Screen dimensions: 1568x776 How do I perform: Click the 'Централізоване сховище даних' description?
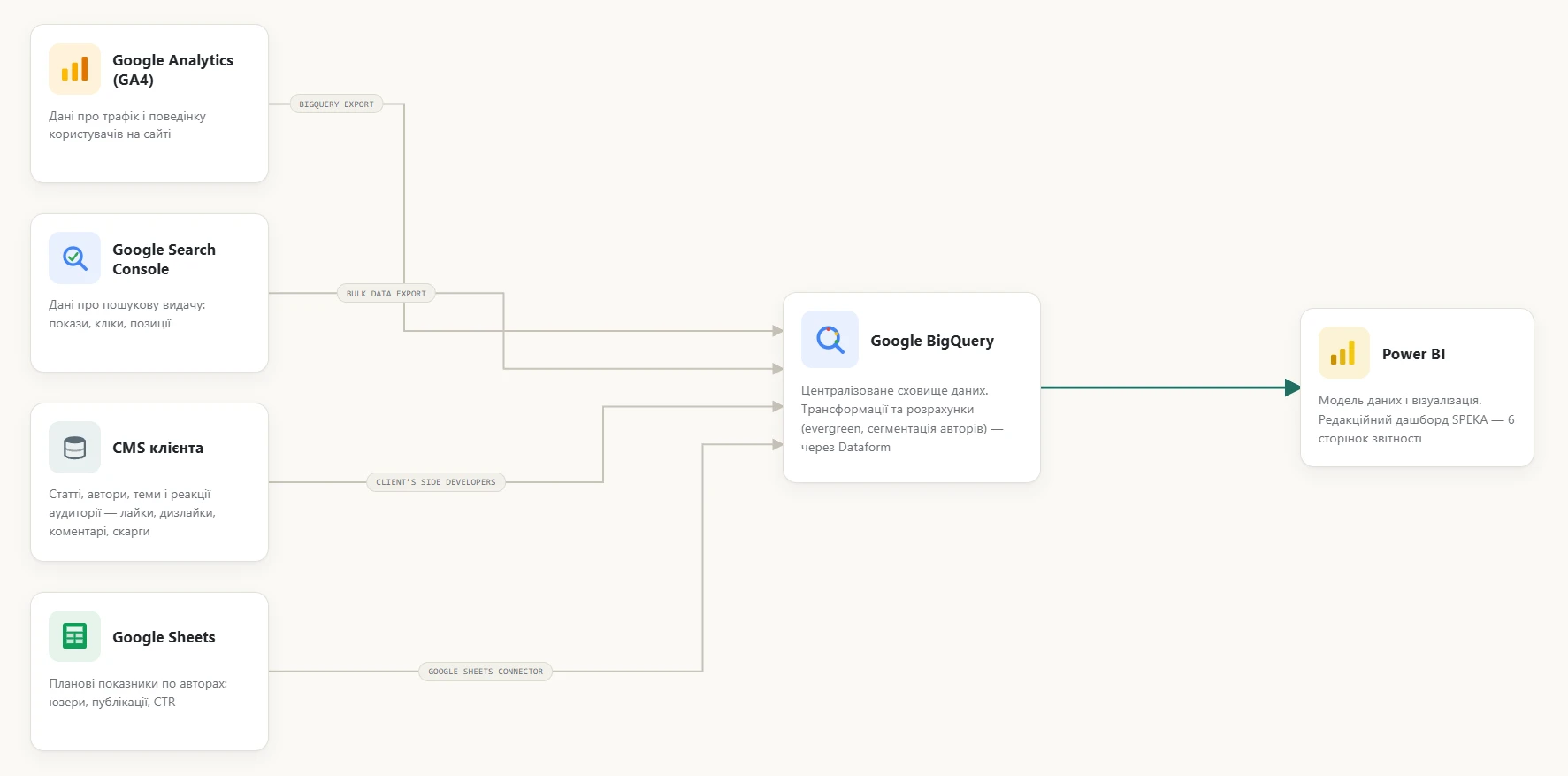coord(902,419)
